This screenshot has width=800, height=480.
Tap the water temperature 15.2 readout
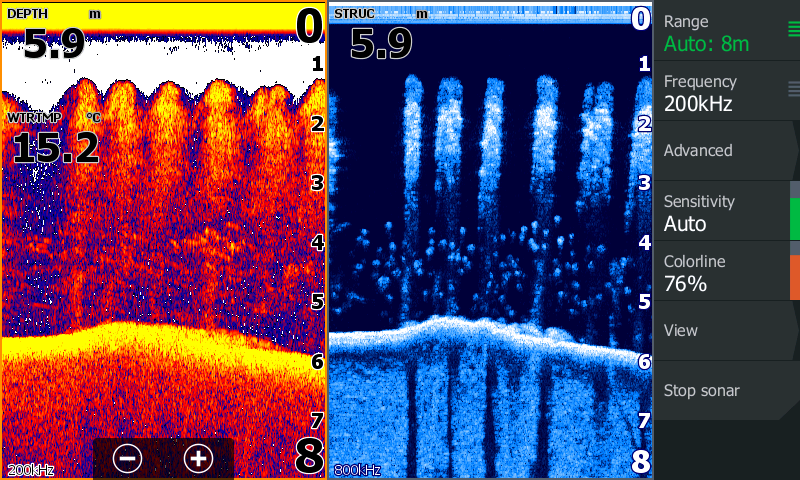[56, 147]
